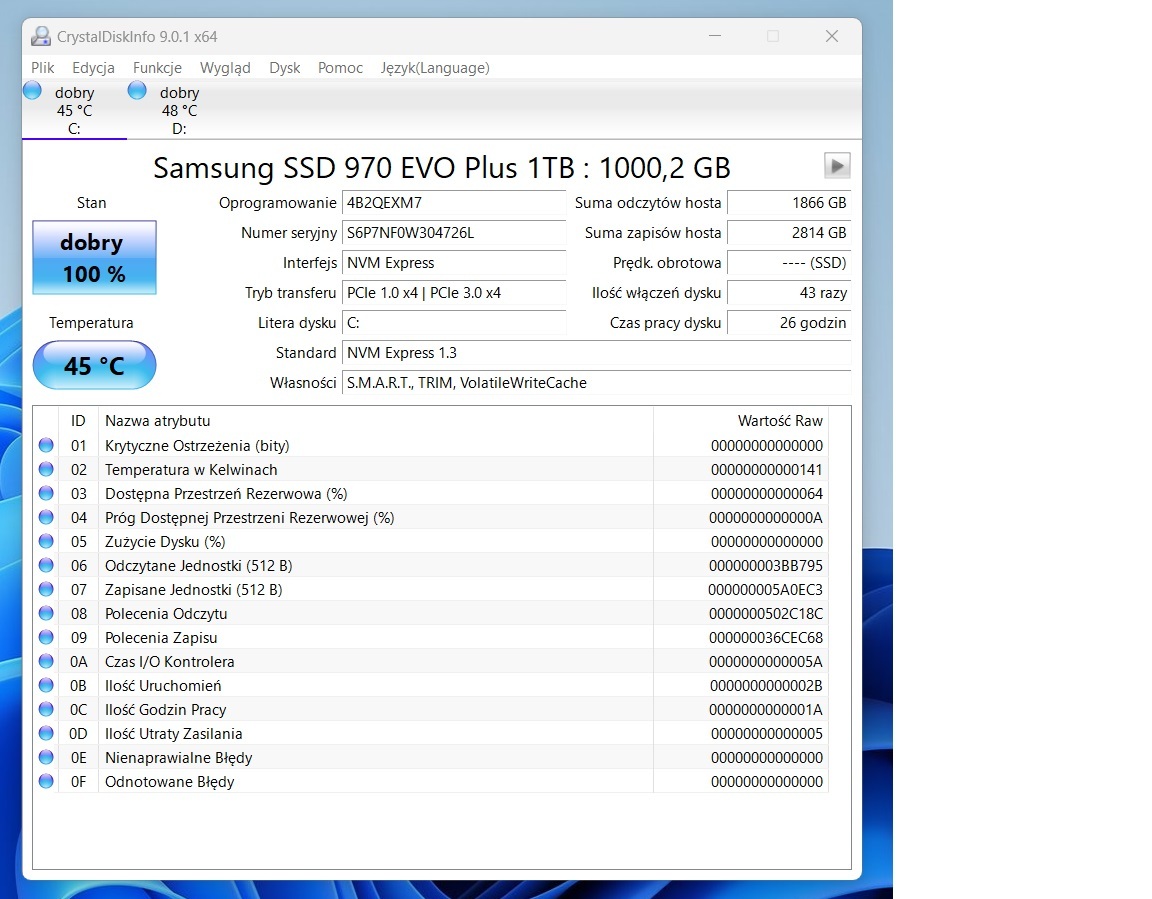The height and width of the screenshot is (899, 1152).
Task: Click status orb for Czas I/O Kontrolera
Action: coord(46,661)
